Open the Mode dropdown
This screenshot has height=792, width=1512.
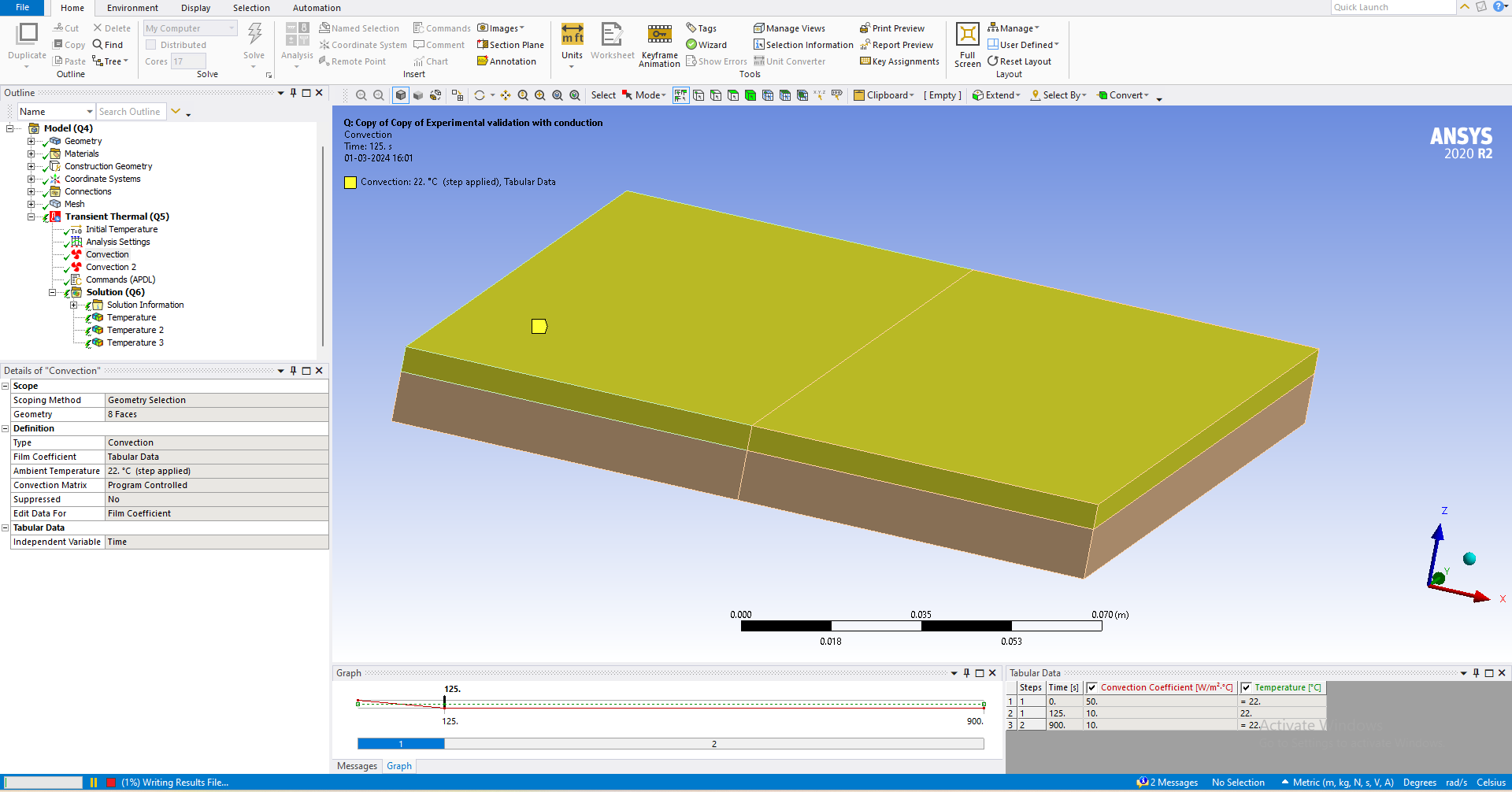tap(644, 95)
